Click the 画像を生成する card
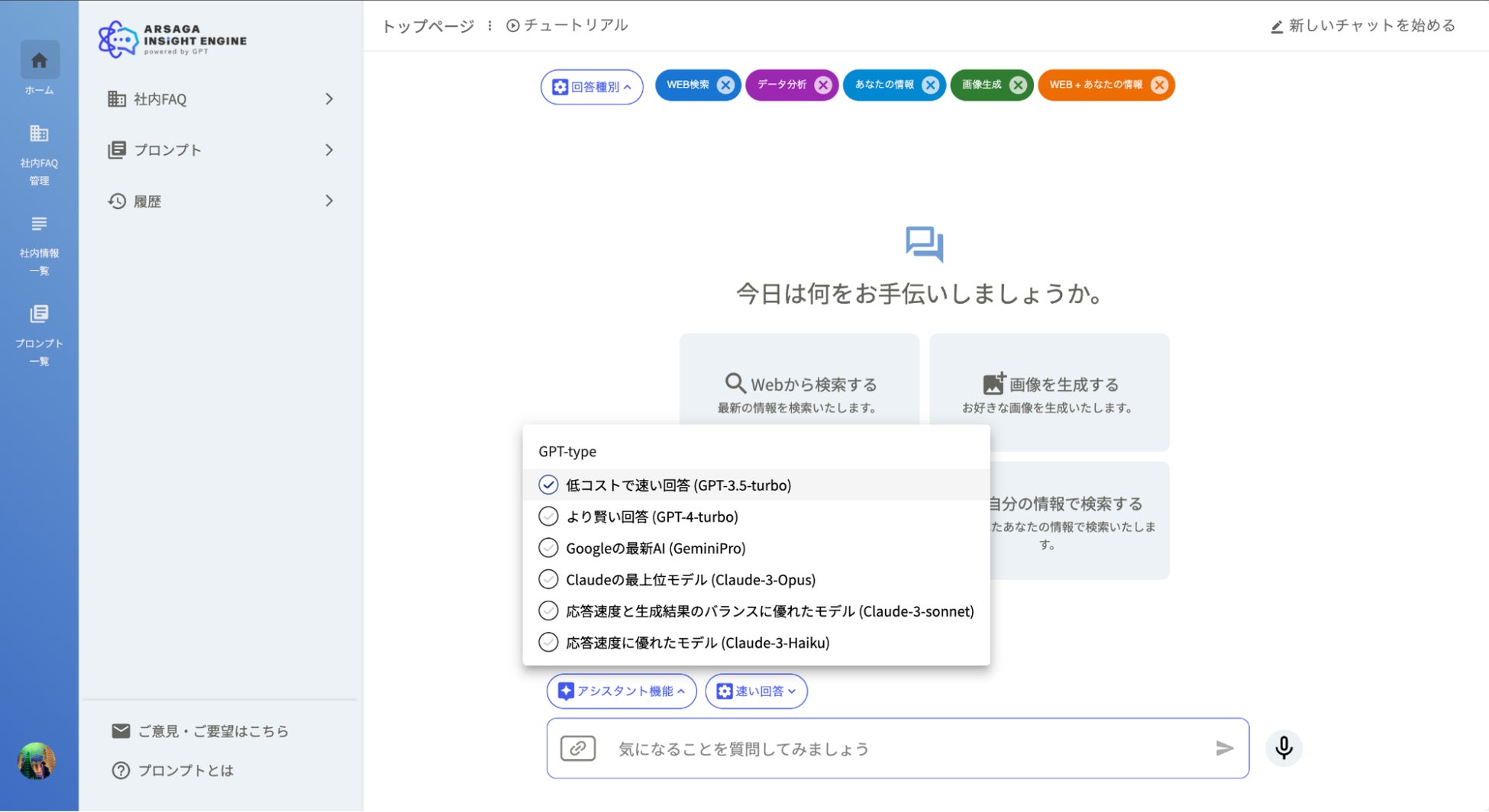The width and height of the screenshot is (1489, 812). (1049, 392)
